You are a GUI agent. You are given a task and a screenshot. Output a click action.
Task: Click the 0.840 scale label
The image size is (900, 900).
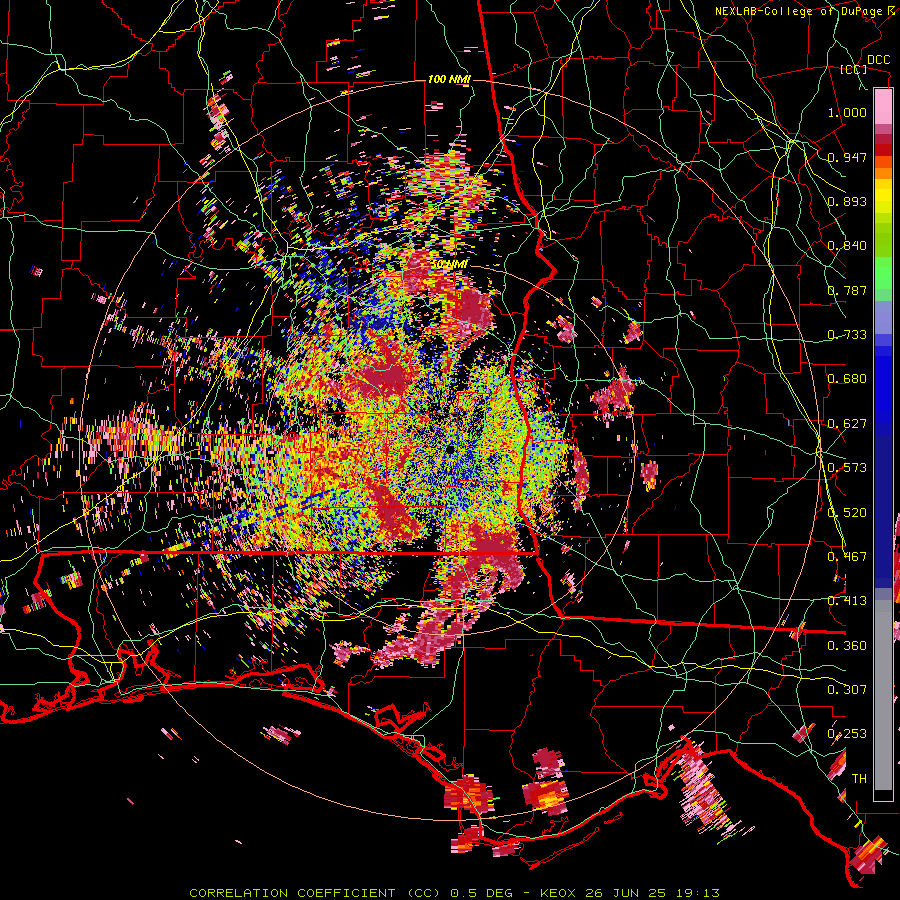[847, 246]
